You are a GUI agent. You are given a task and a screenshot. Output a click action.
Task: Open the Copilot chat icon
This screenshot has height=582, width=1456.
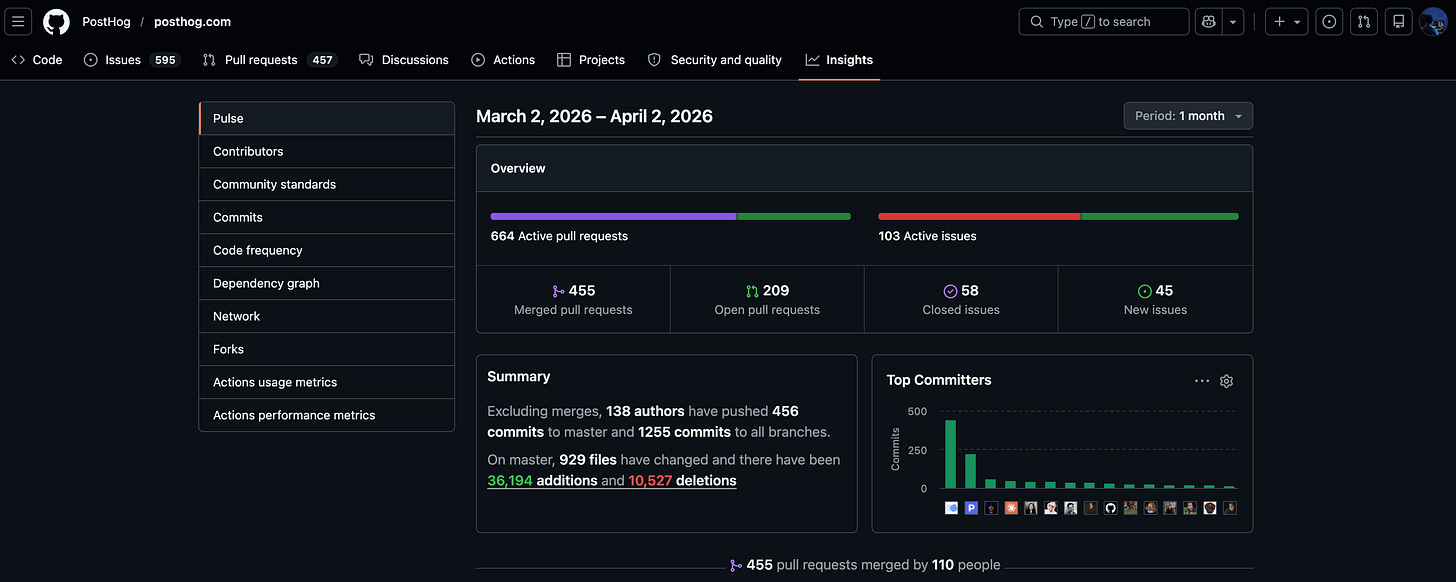pos(1208,21)
